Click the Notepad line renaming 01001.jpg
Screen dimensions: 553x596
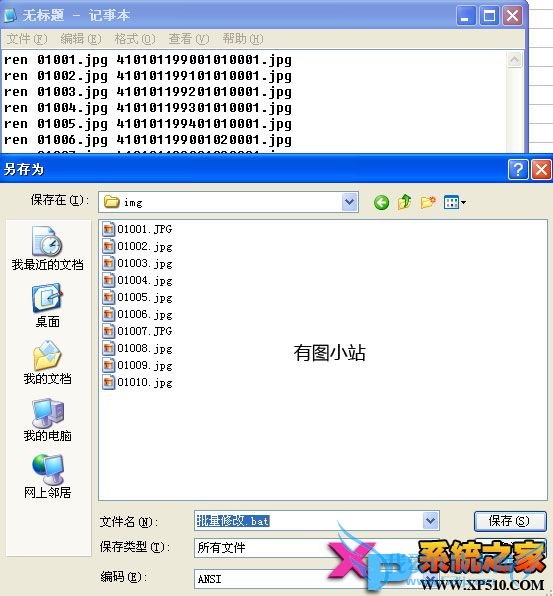pos(148,60)
